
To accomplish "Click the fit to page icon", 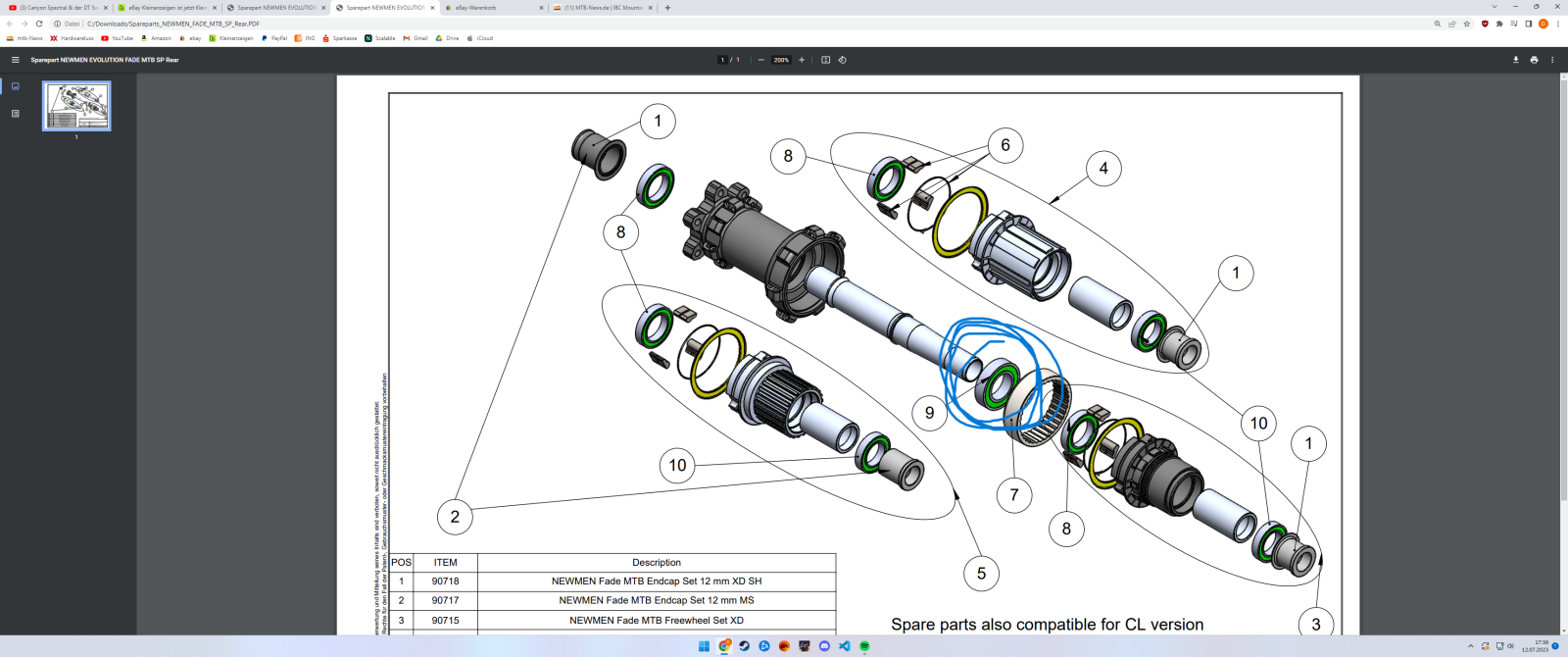I will coord(825,60).
